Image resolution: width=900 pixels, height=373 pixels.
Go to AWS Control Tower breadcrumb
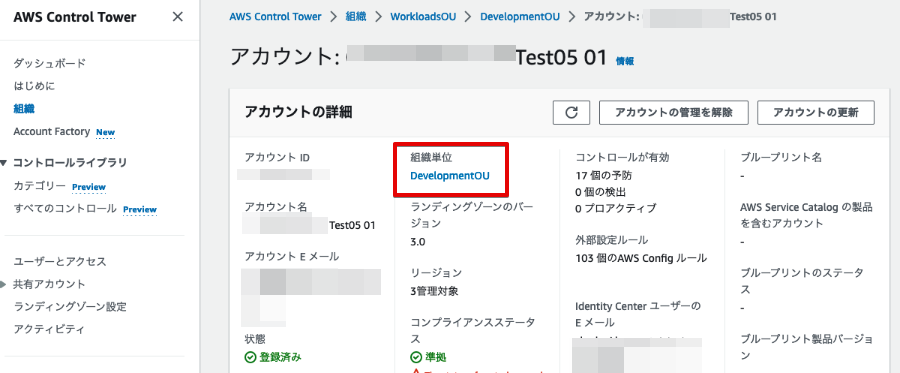click(x=276, y=17)
